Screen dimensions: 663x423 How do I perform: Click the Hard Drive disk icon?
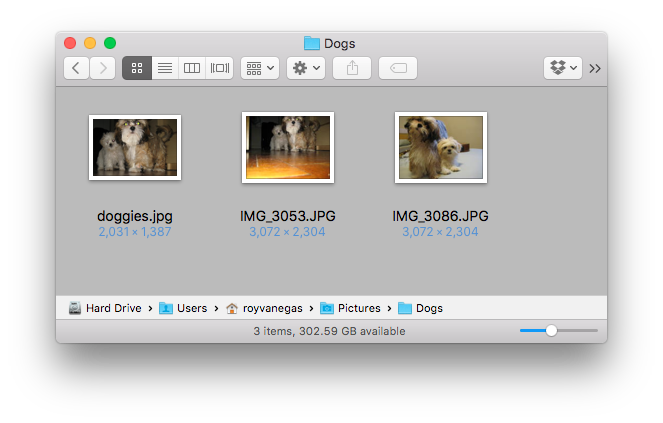tap(75, 308)
